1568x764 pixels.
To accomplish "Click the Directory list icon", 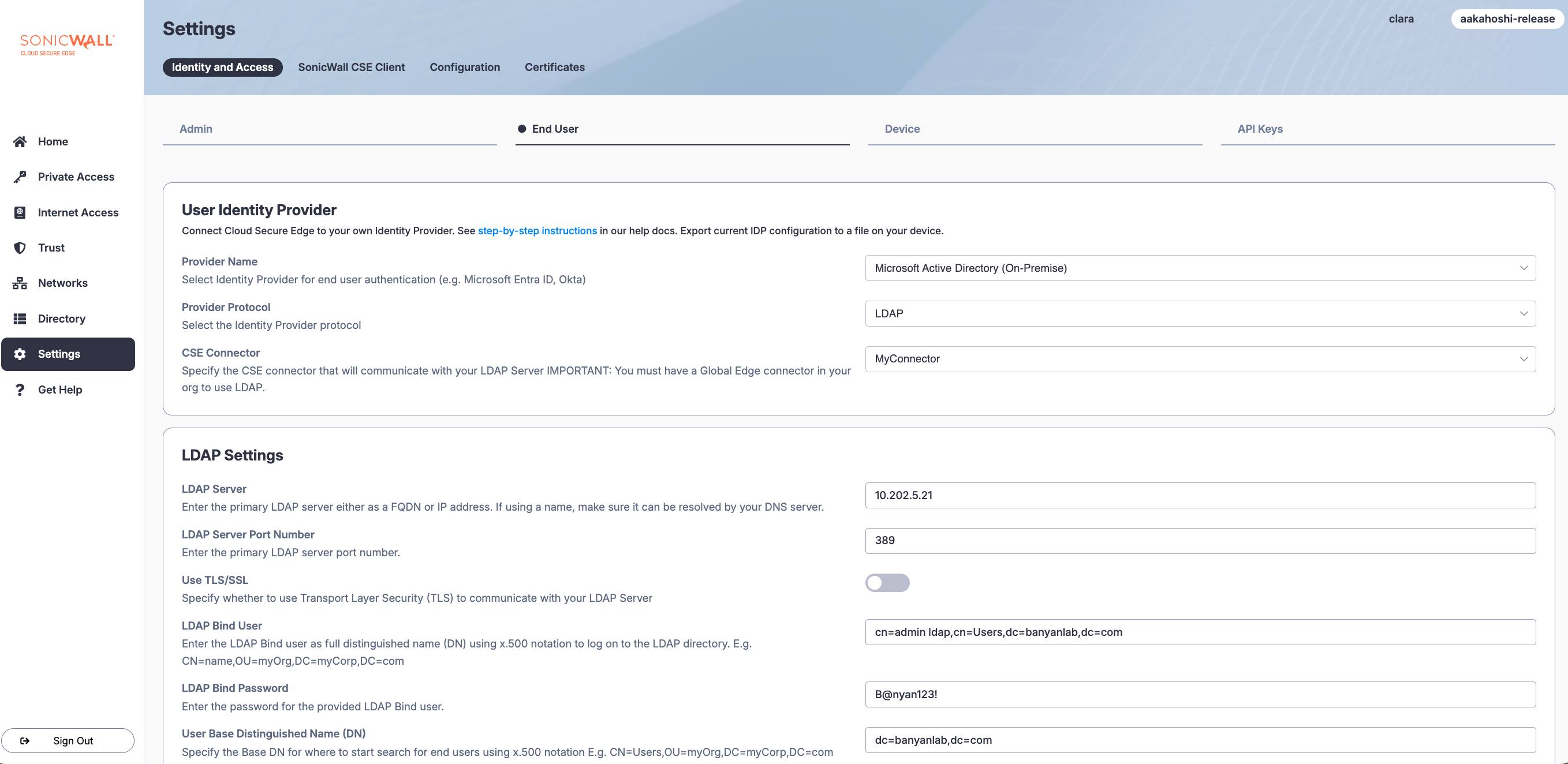I will click(20, 319).
